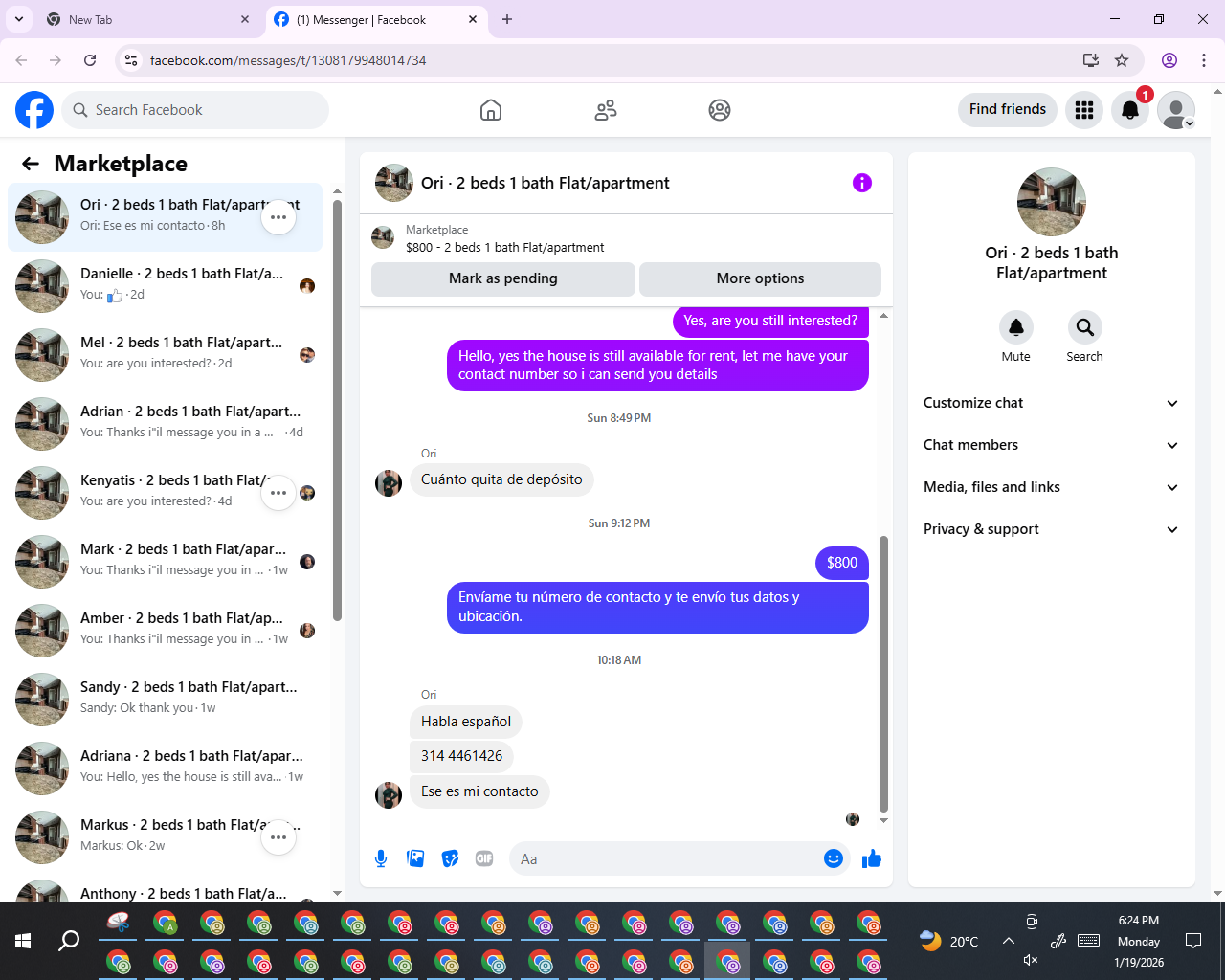1225x980 pixels.
Task: Open the emoji picker icon
Action: [834, 858]
